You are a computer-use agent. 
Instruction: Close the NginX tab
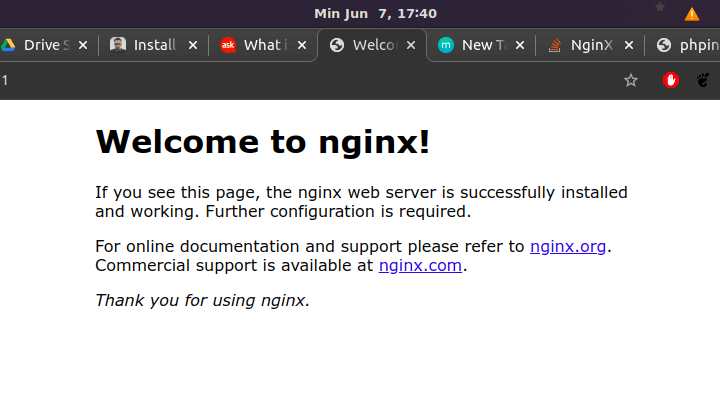[629, 45]
